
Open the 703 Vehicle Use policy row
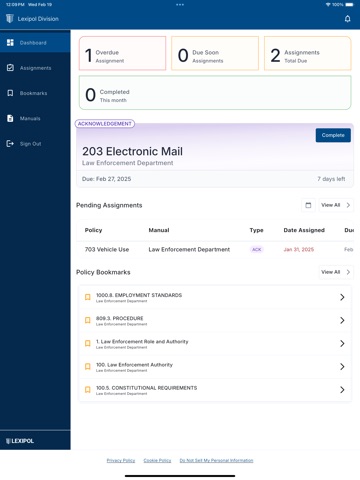click(215, 249)
